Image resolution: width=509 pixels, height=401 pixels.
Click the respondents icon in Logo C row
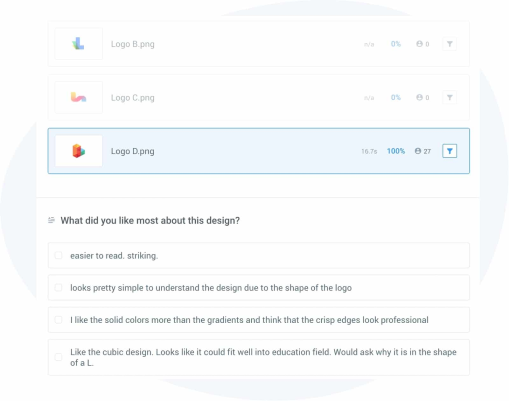[419, 97]
